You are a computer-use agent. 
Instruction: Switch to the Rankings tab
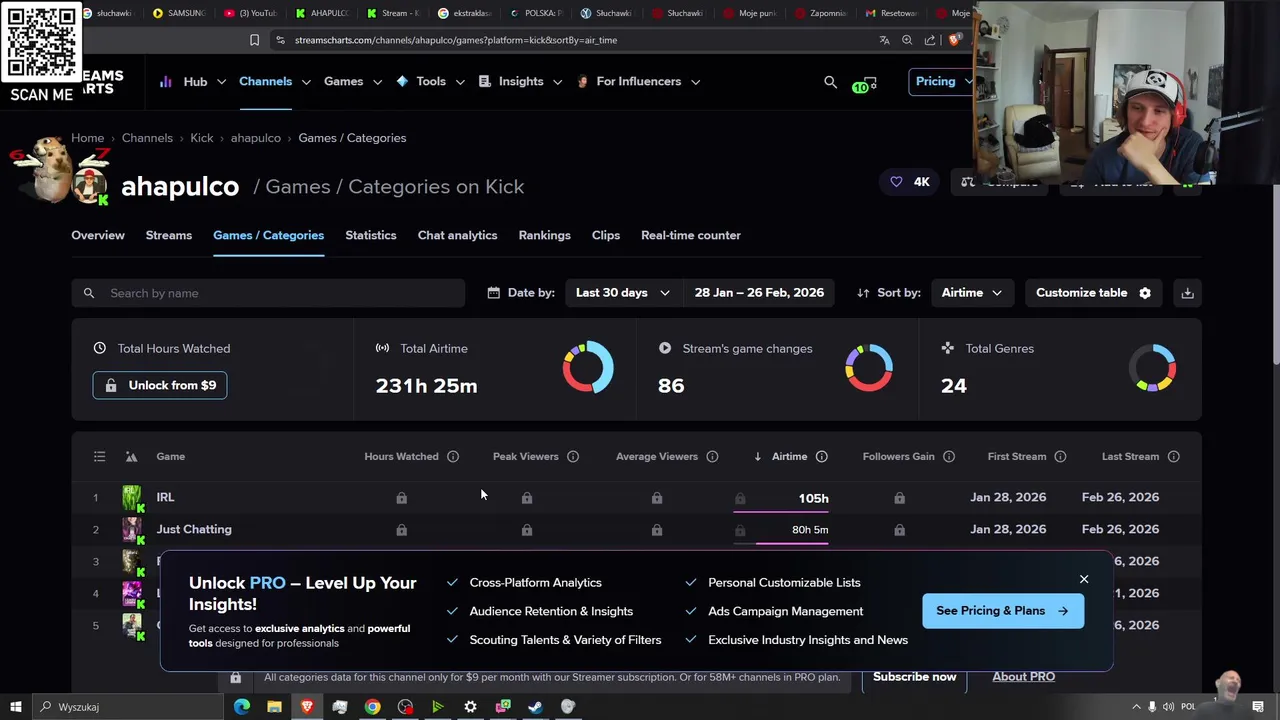(x=544, y=235)
